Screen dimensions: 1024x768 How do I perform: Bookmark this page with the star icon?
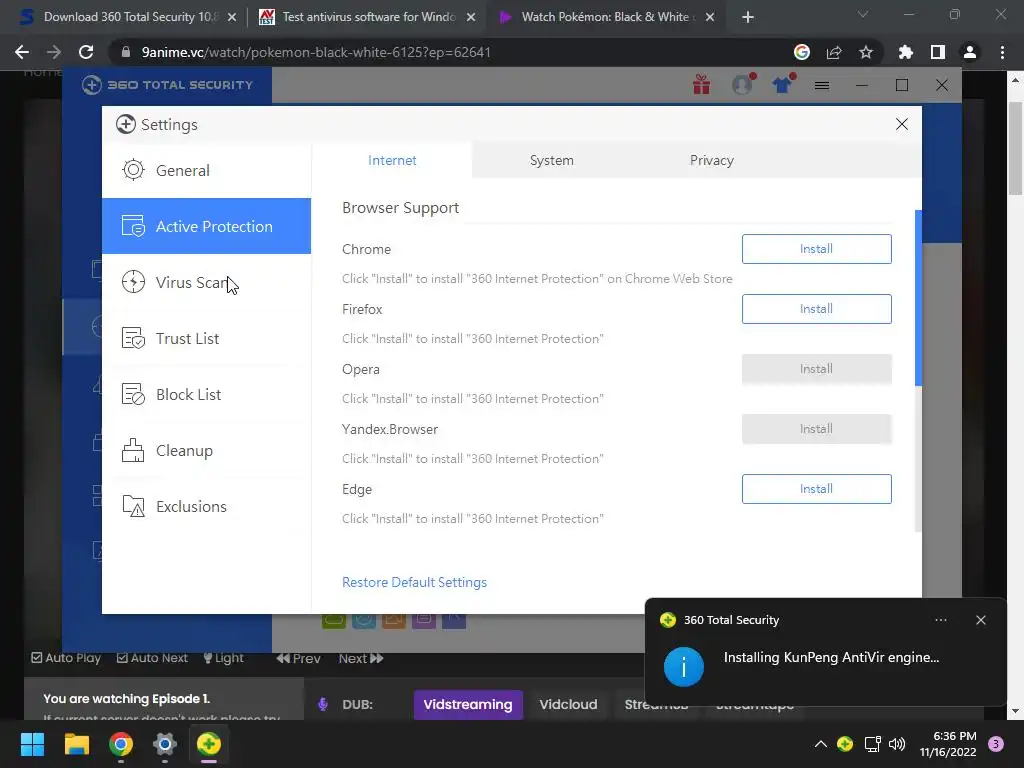click(x=866, y=52)
